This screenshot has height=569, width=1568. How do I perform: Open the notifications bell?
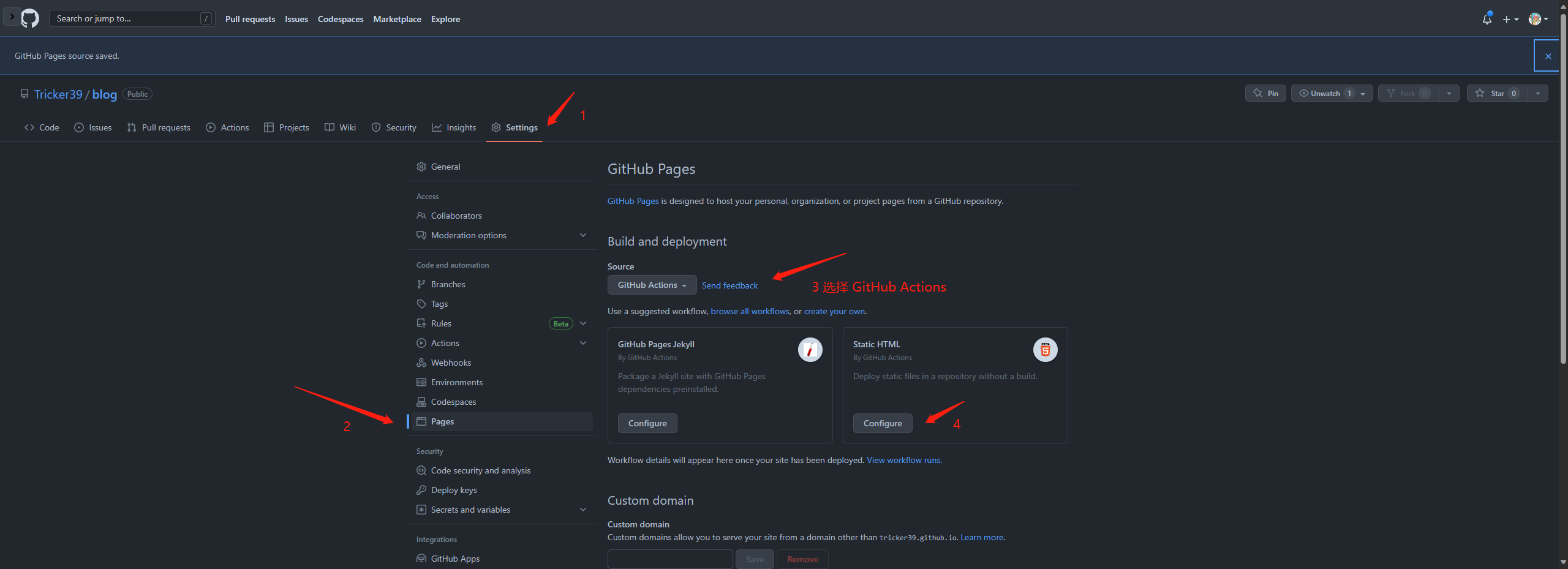pyautogui.click(x=1487, y=19)
